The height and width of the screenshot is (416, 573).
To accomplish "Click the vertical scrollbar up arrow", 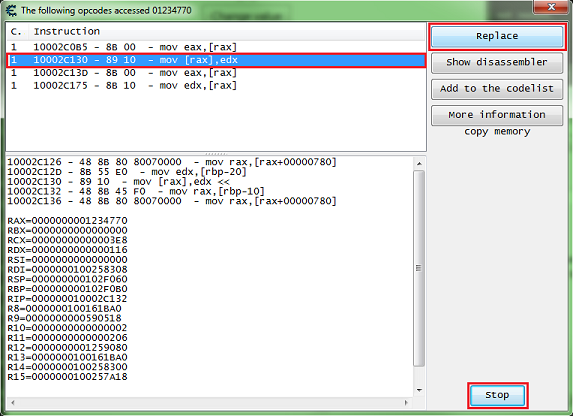I will (419, 163).
